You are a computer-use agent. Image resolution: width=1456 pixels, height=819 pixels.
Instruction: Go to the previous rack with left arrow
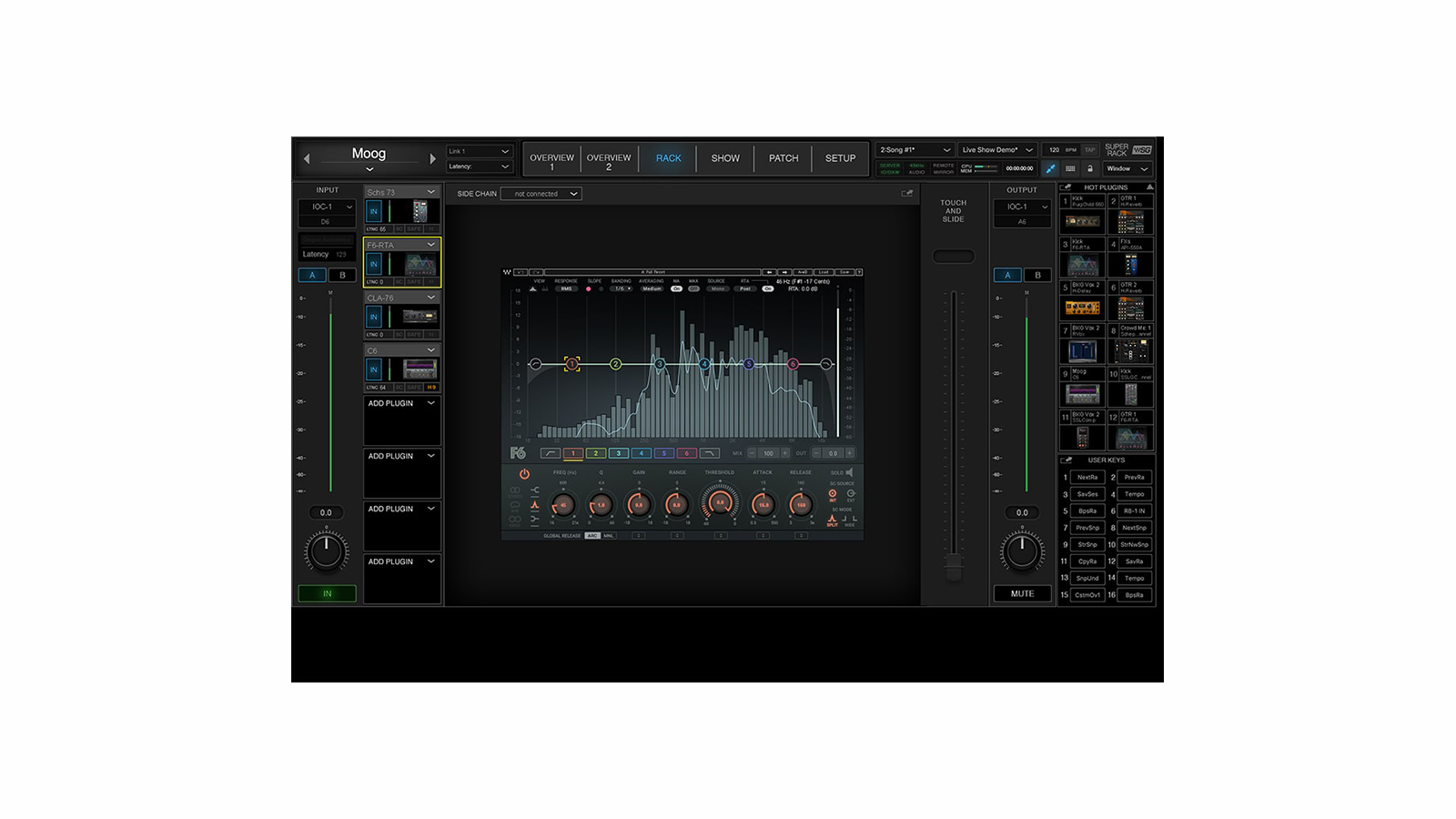(307, 158)
